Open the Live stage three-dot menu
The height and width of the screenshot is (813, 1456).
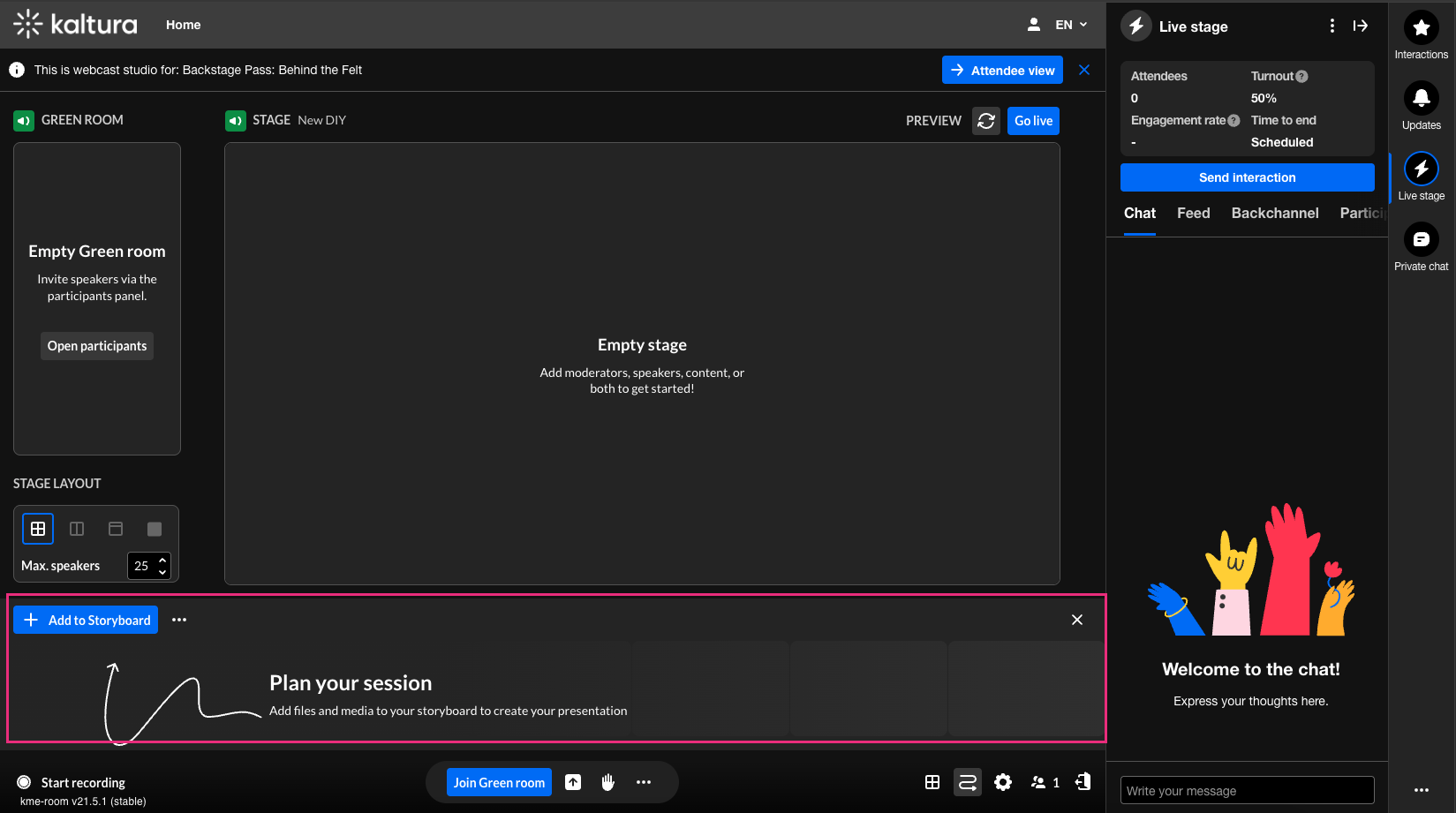pyautogui.click(x=1332, y=26)
